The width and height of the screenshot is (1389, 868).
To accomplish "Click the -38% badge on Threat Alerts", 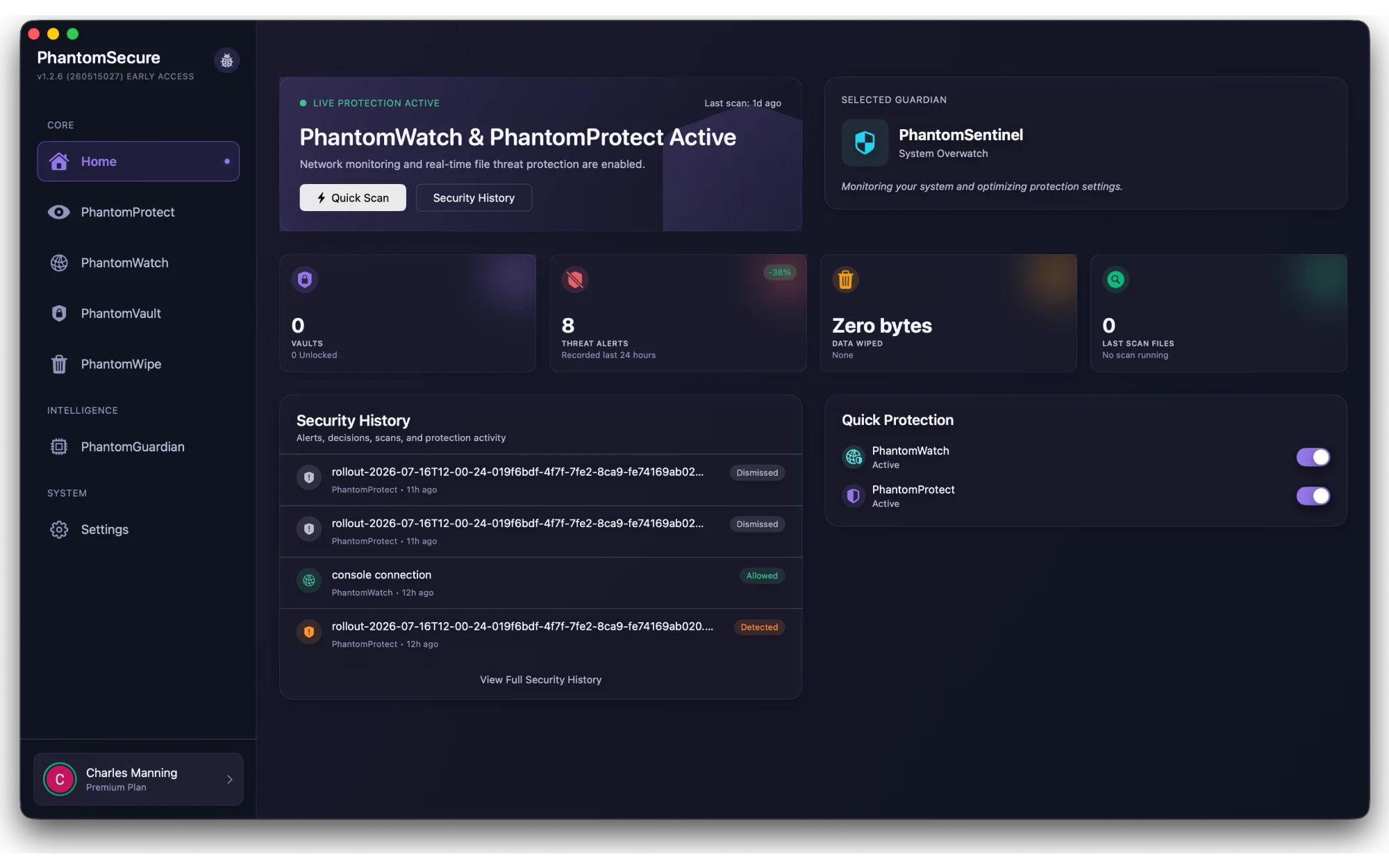I will pyautogui.click(x=779, y=272).
